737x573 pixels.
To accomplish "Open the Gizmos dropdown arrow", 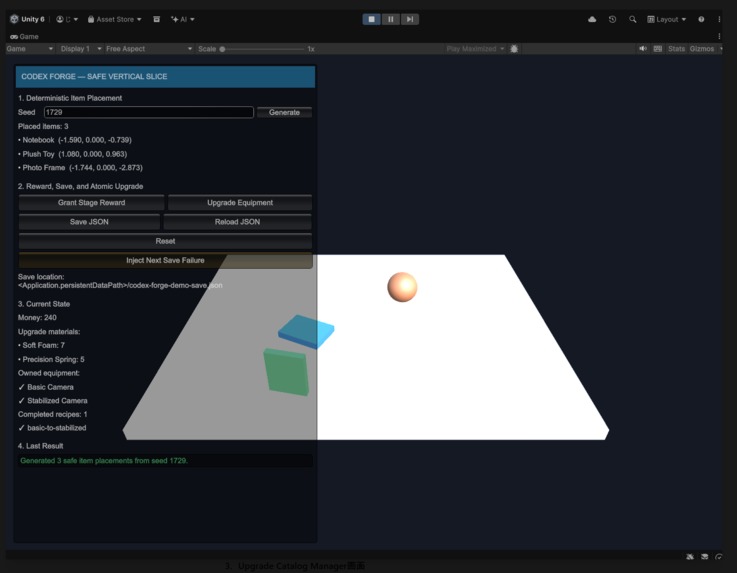I will tap(721, 49).
